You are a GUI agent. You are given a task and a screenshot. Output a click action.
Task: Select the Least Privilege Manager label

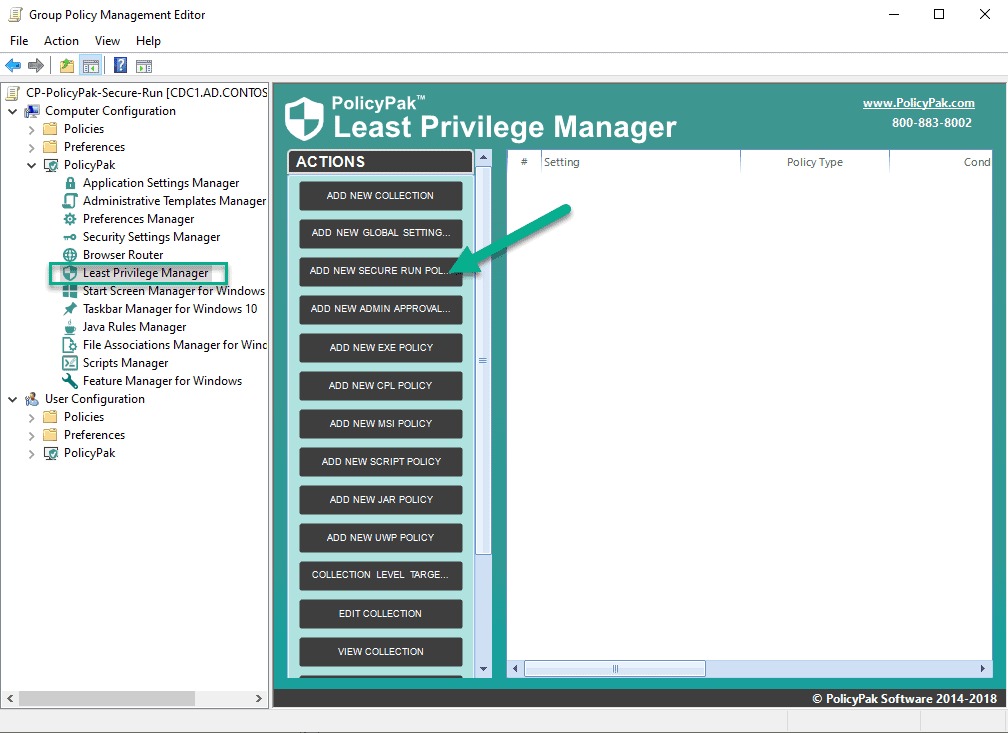pyautogui.click(x=145, y=273)
